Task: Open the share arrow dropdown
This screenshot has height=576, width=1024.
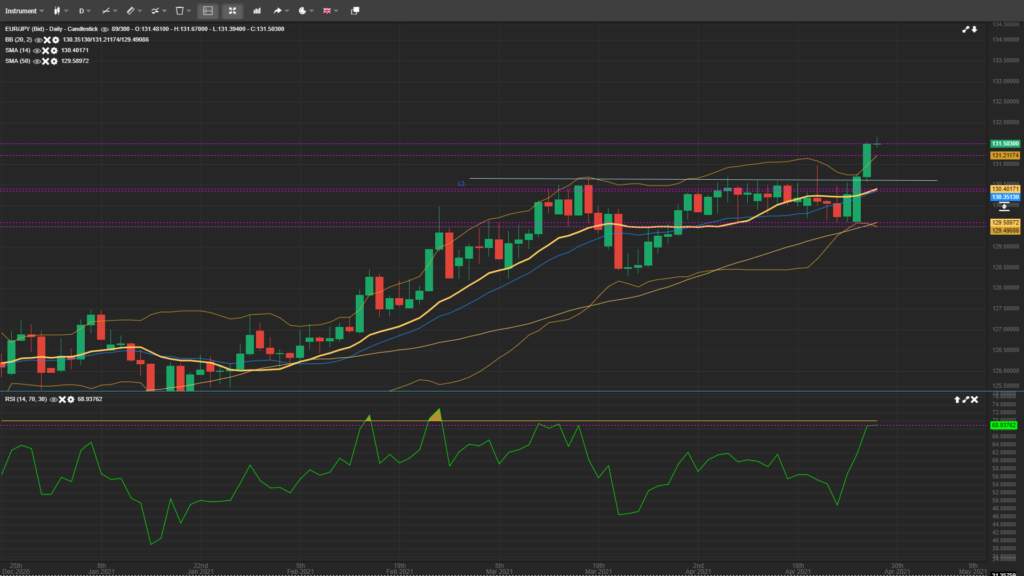Action: pos(281,10)
